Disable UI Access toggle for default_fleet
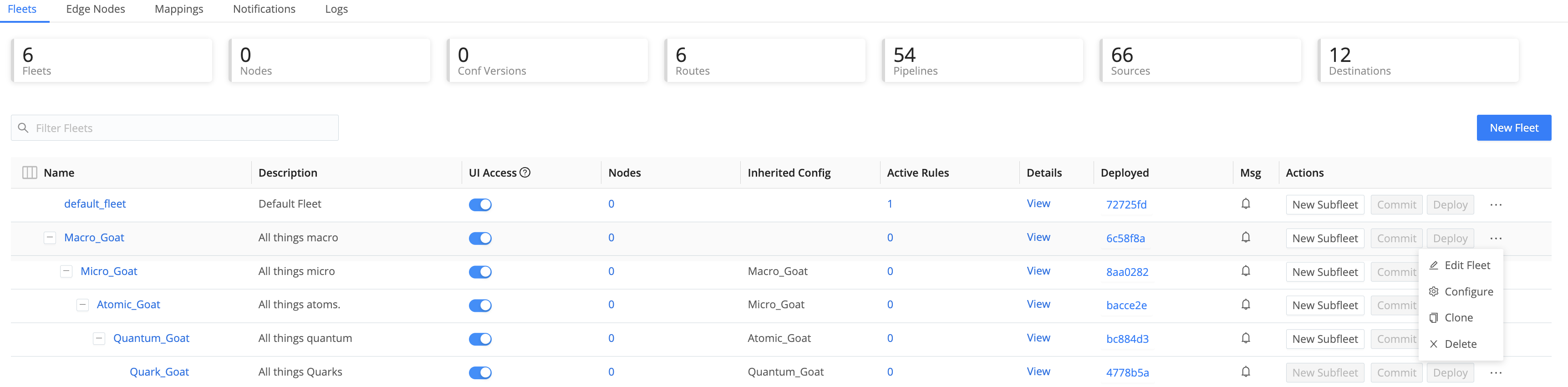This screenshot has height=387, width=1568. [480, 205]
